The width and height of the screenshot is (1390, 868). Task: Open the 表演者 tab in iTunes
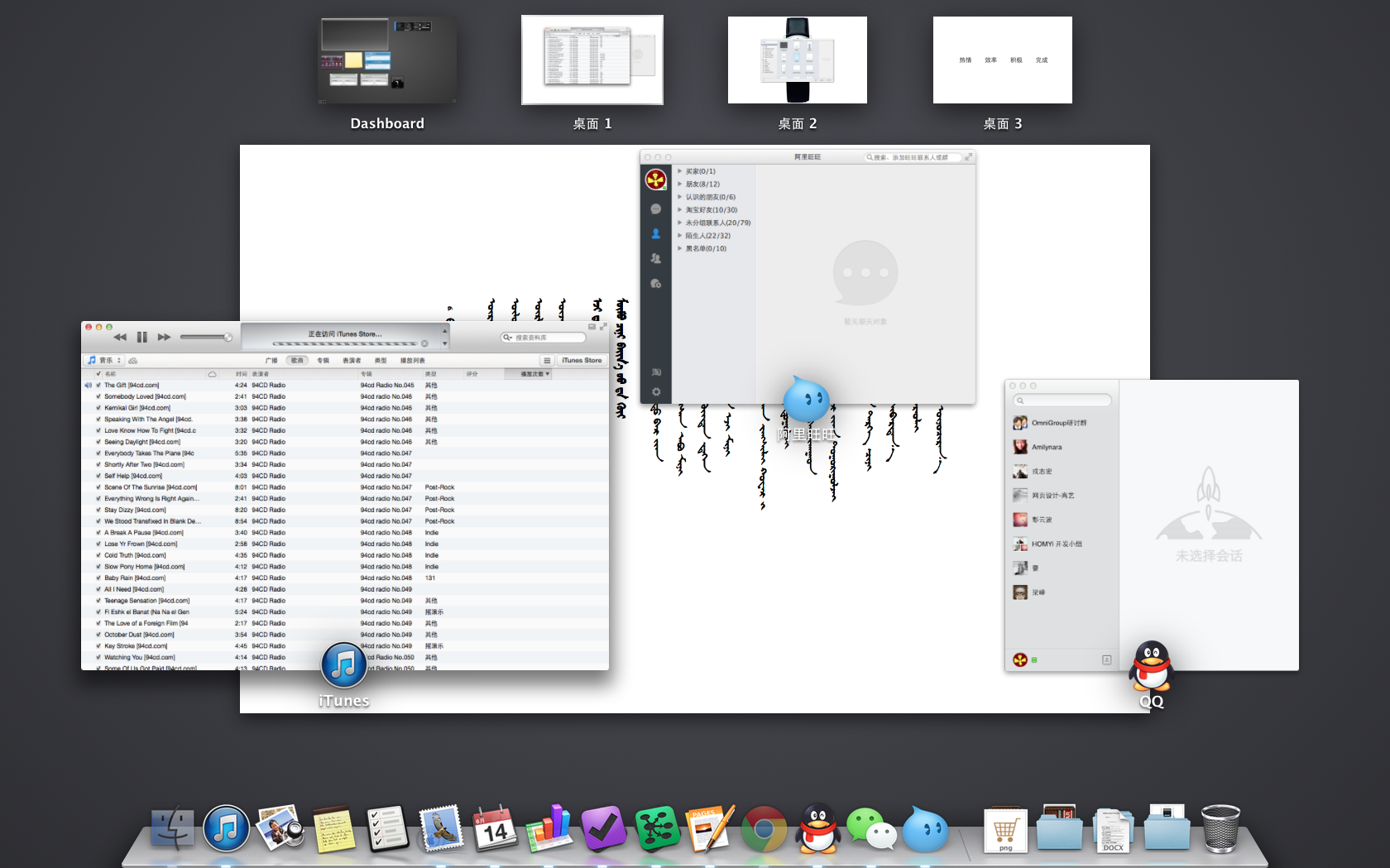[x=352, y=361]
